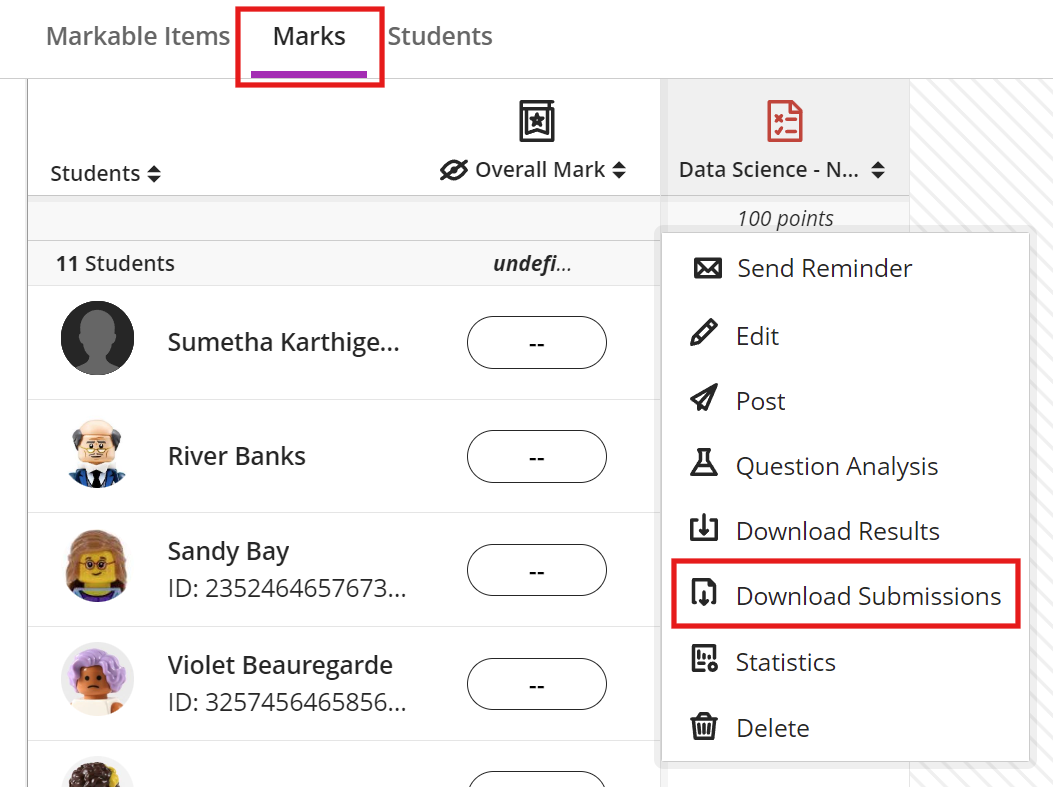This screenshot has width=1053, height=787.
Task: Click the Delete trash can icon
Action: click(x=704, y=726)
